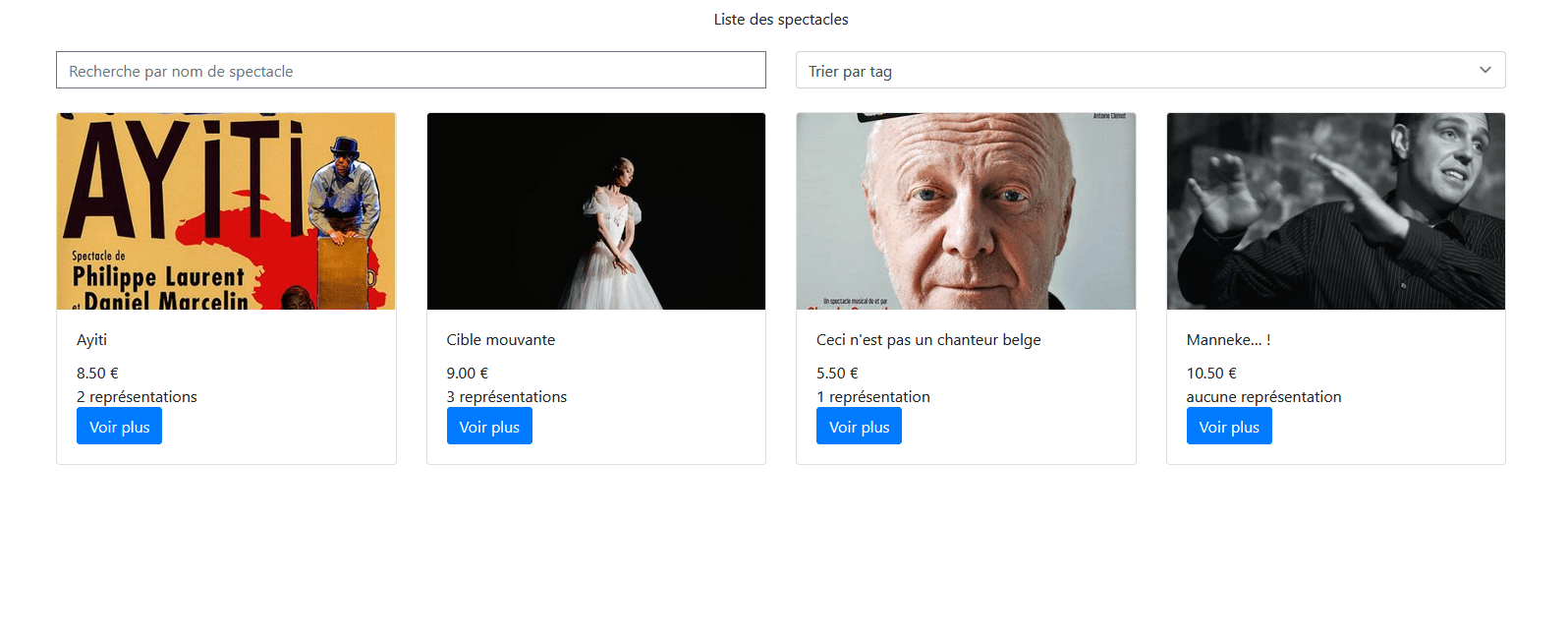Click the Liste des spectacles heading
Screen dimensions: 1568x637
tap(781, 20)
